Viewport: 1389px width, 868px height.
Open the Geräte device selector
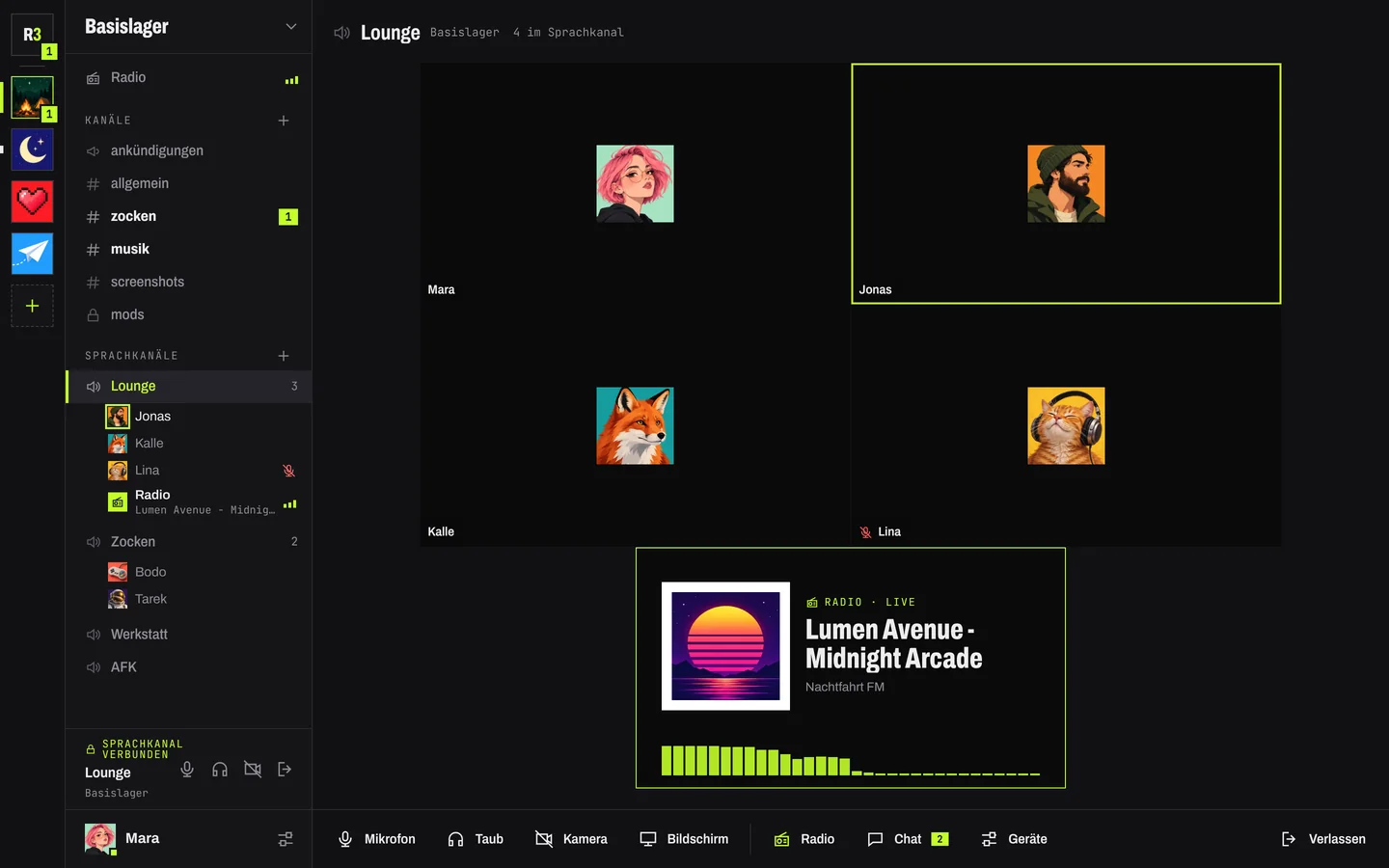point(1014,839)
